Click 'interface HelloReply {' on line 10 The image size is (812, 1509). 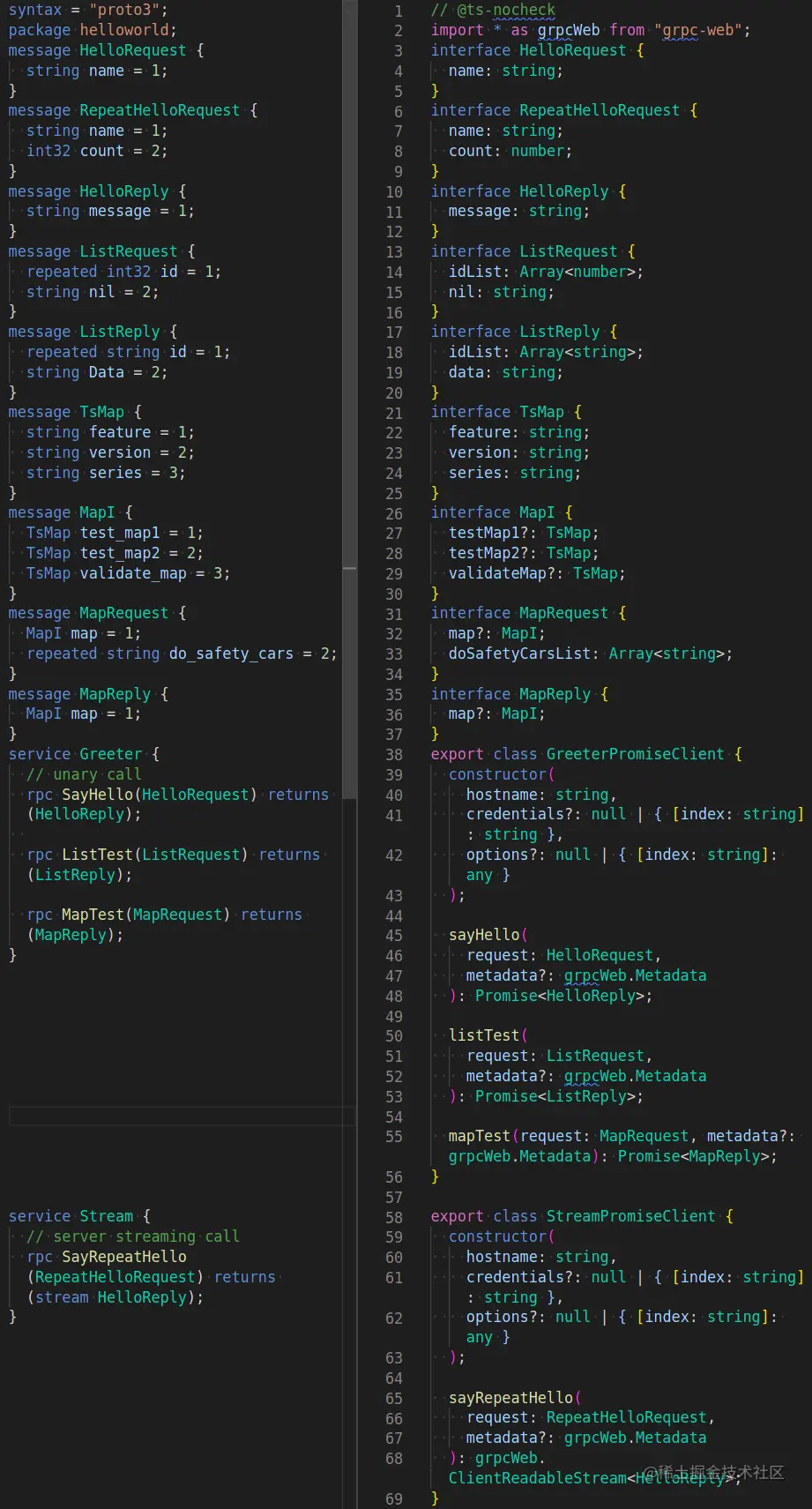click(529, 191)
